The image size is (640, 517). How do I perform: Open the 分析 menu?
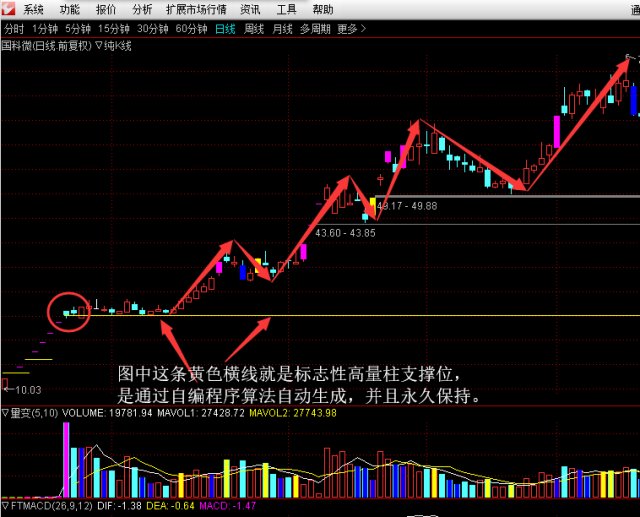point(143,9)
